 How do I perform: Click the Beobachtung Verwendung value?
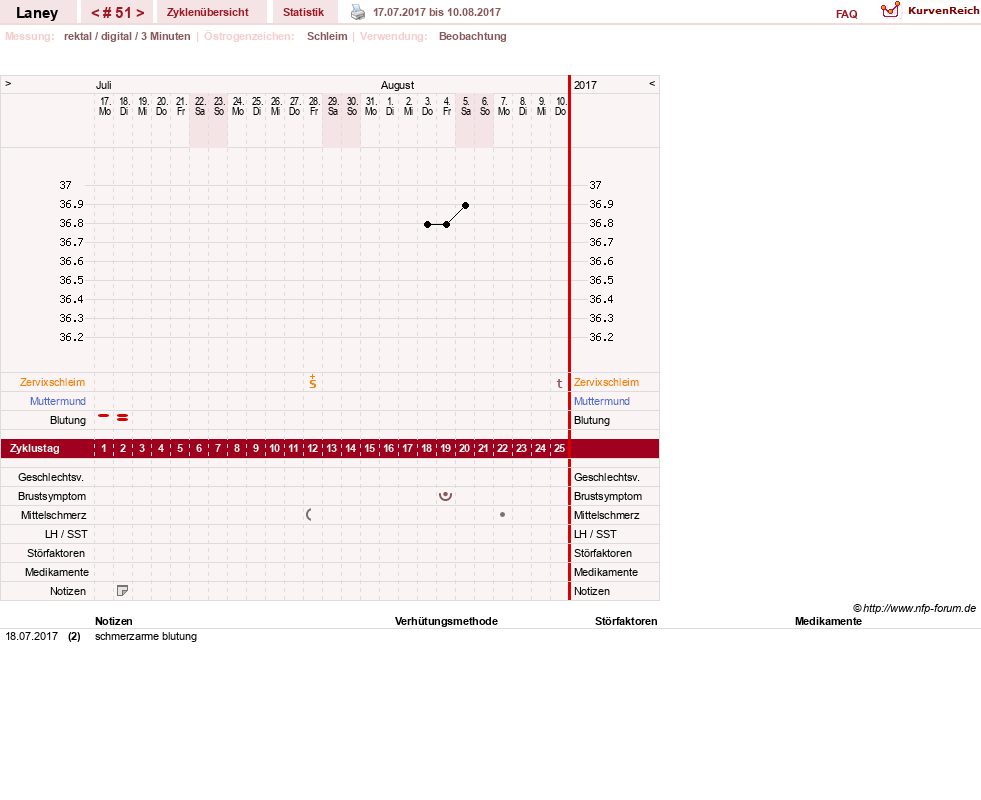click(472, 36)
